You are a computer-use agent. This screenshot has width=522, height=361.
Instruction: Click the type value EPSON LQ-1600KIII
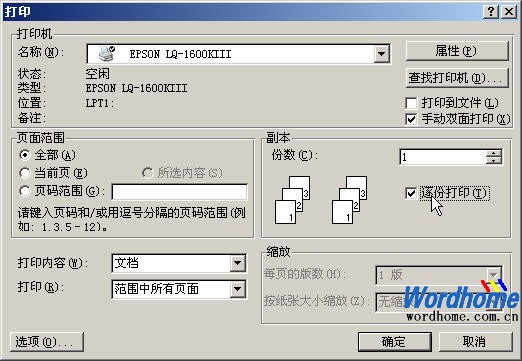(136, 88)
